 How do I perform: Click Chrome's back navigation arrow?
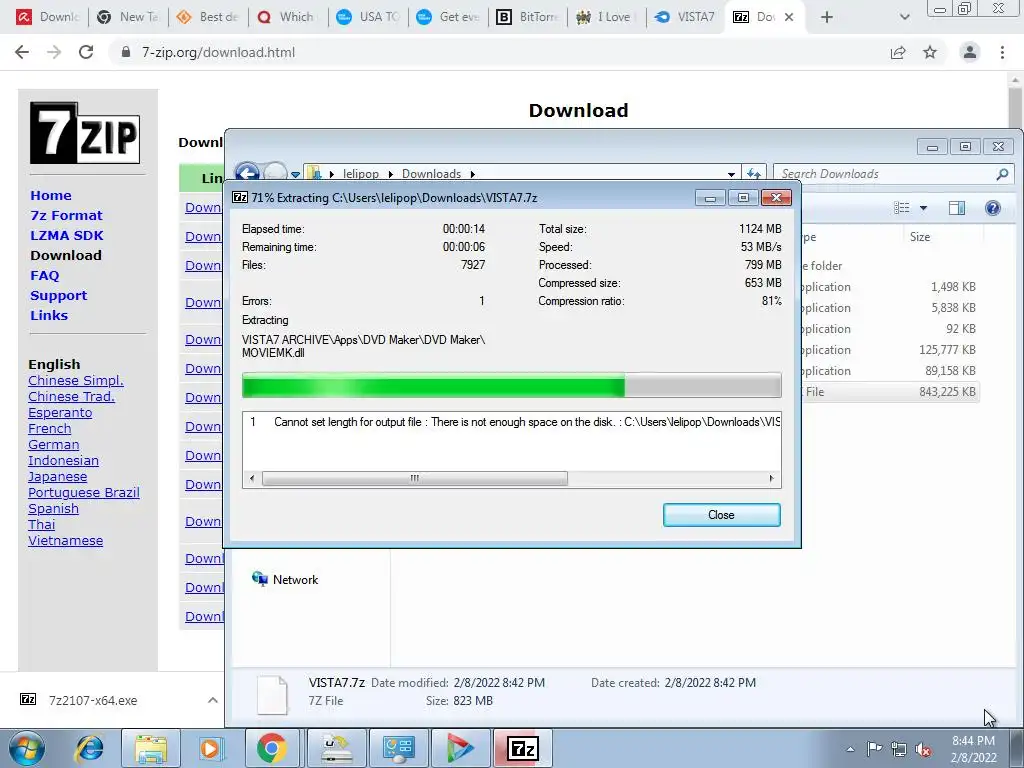tap(22, 52)
